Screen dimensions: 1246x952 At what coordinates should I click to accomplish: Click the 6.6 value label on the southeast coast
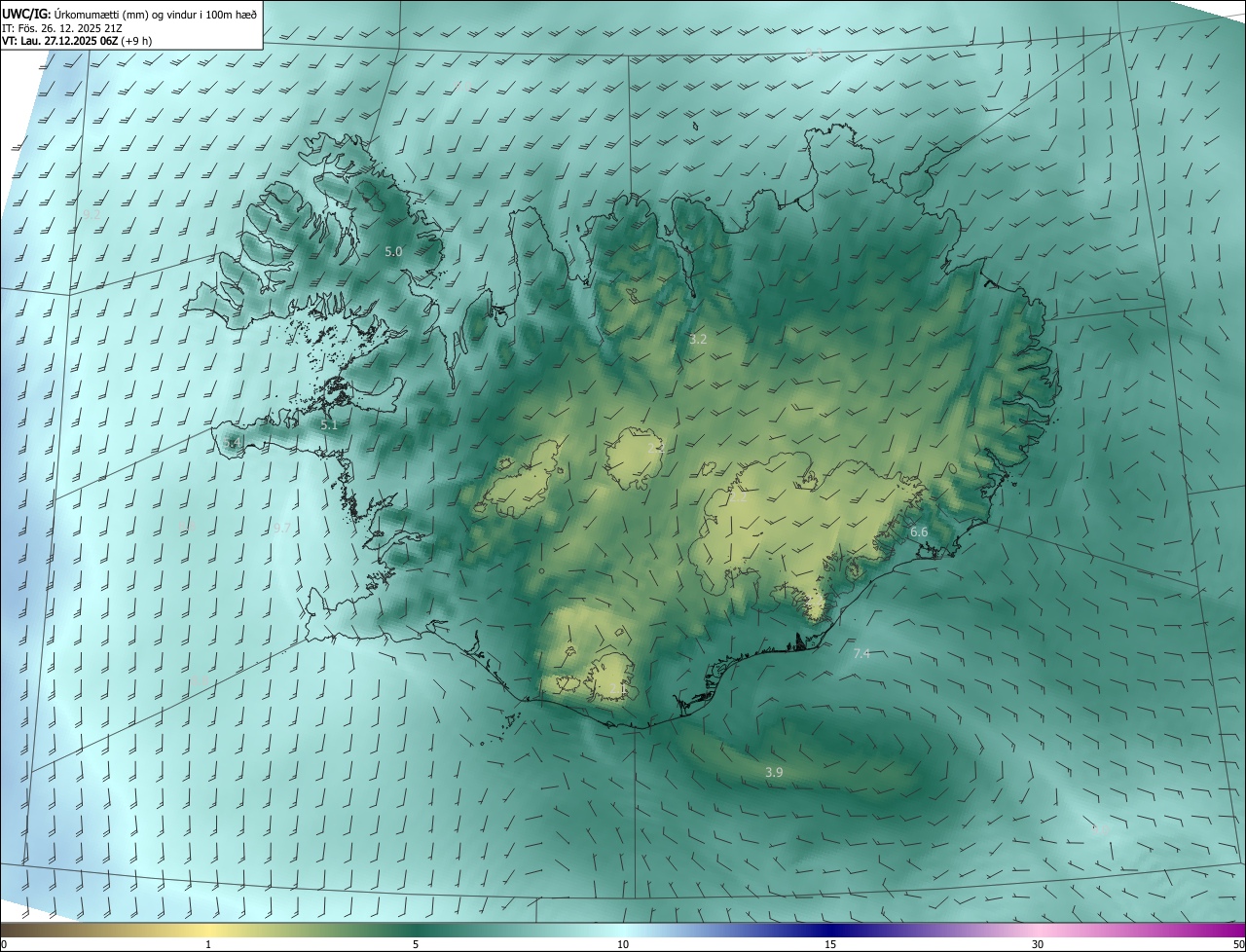[919, 531]
